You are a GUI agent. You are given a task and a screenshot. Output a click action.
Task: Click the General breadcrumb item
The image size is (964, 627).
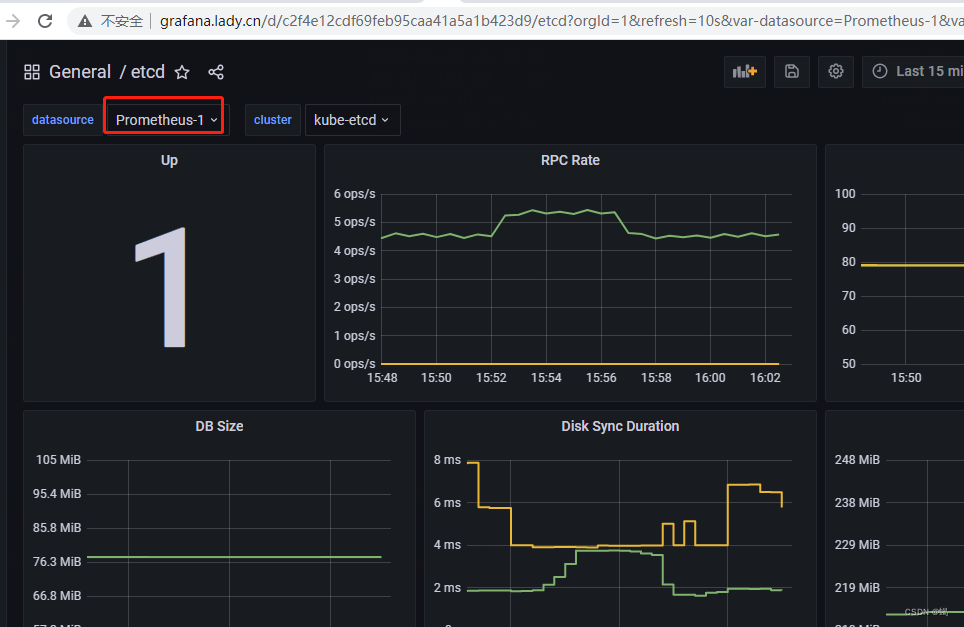coord(80,71)
